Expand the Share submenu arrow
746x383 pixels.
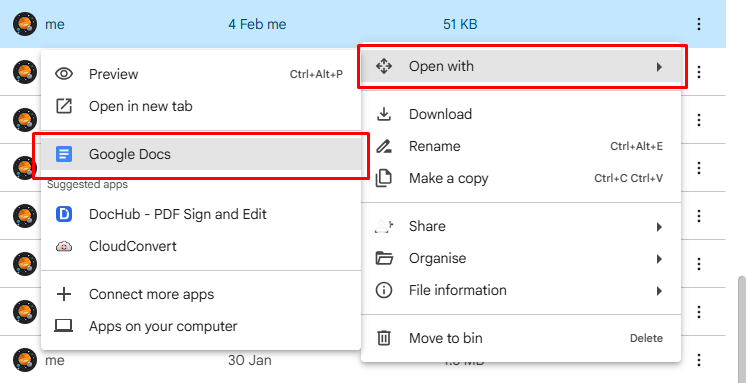659,227
